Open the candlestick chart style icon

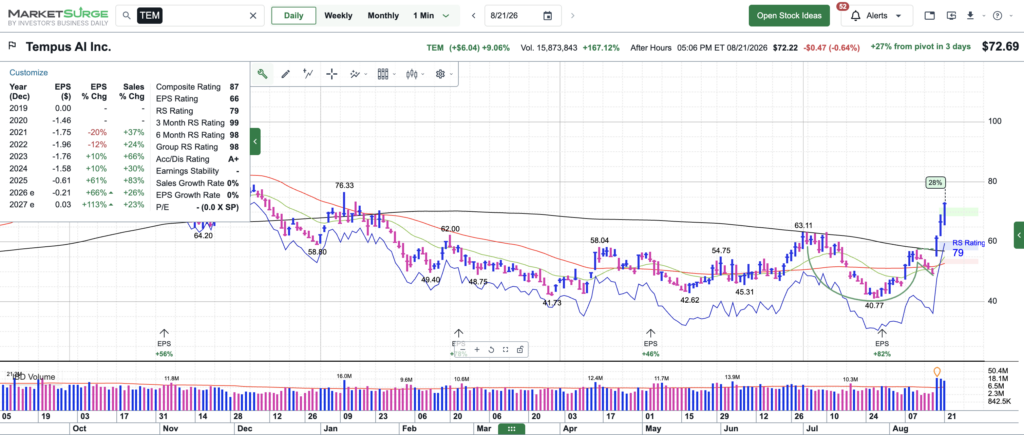coord(411,74)
